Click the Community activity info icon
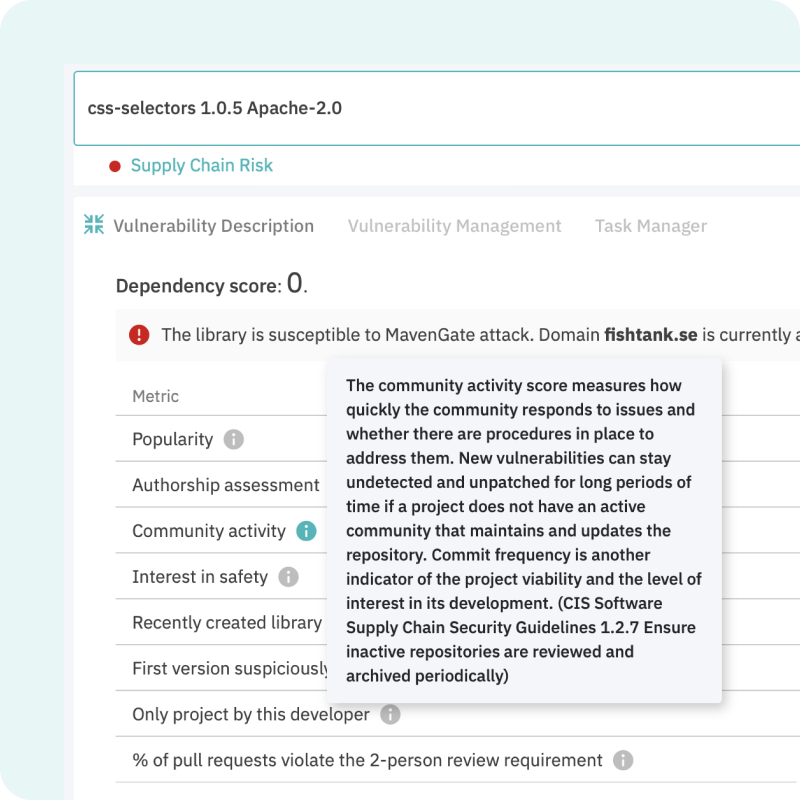 (x=306, y=531)
